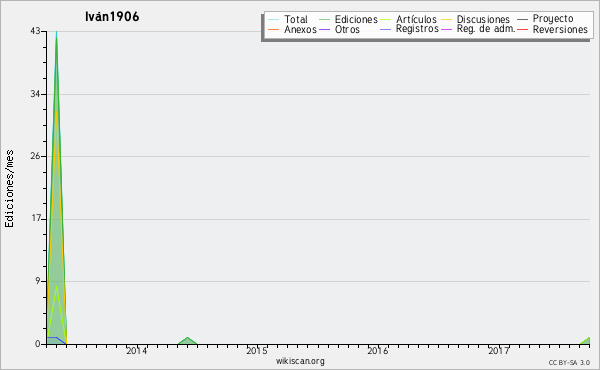Click the 2017 label on the x-axis
The width and height of the screenshot is (600, 370).
[x=499, y=351]
